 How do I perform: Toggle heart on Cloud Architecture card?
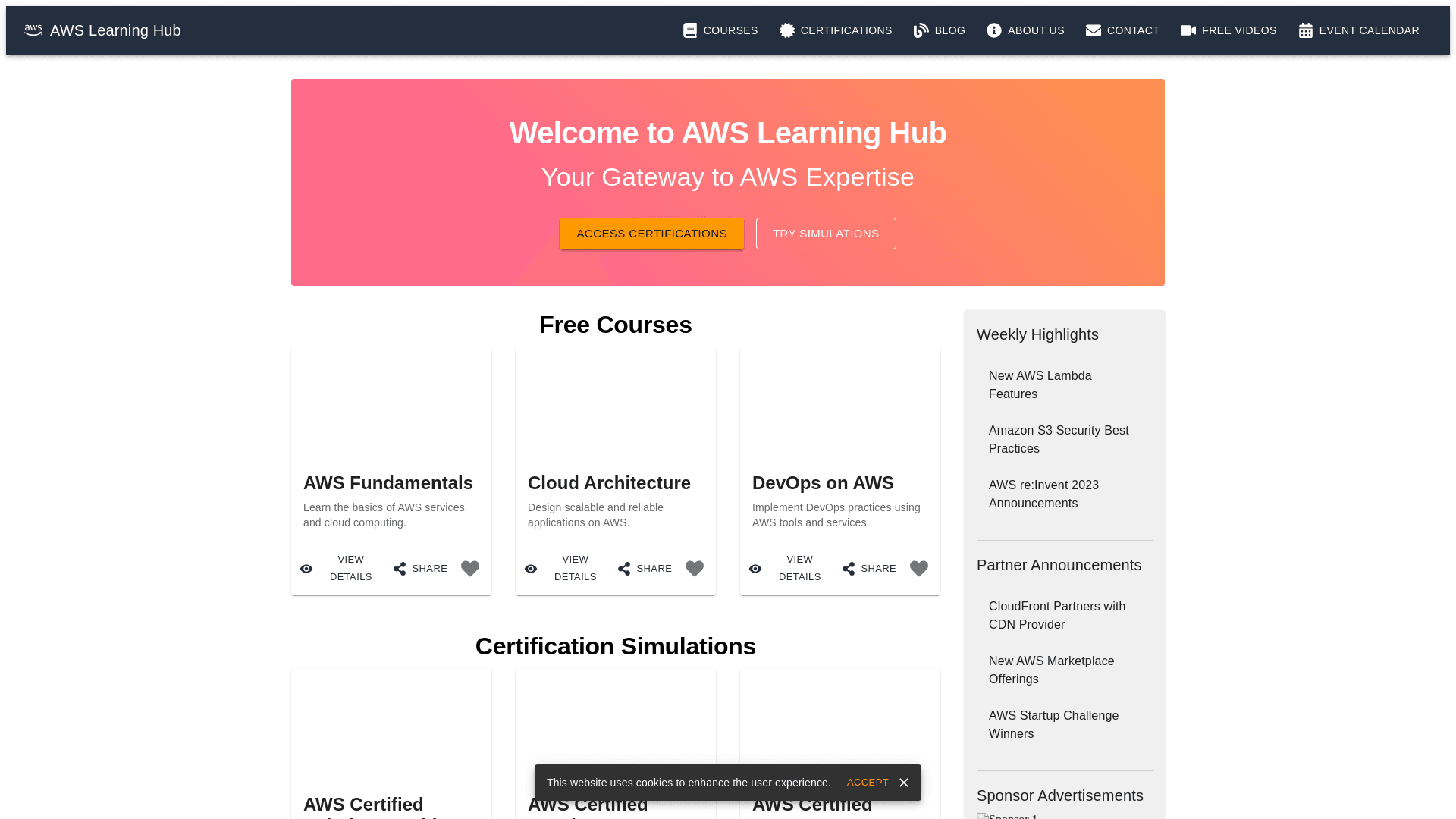click(x=695, y=569)
